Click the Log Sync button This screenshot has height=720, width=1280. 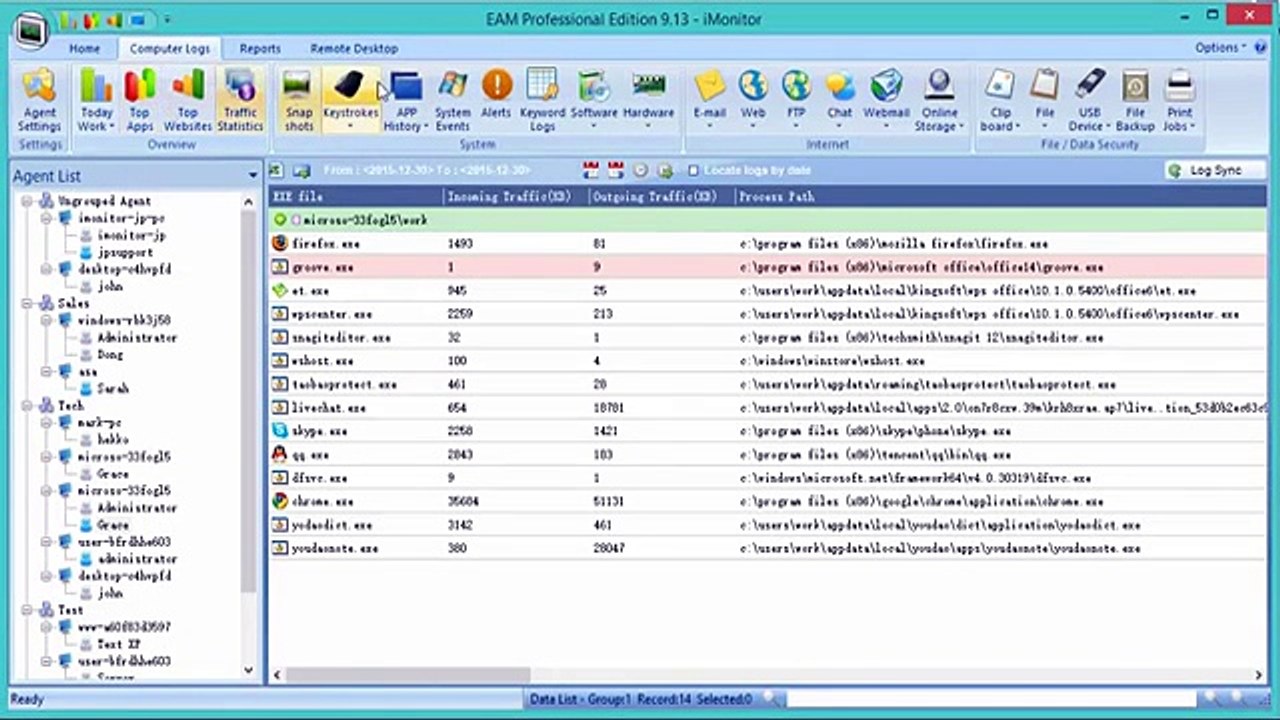pyautogui.click(x=1215, y=171)
